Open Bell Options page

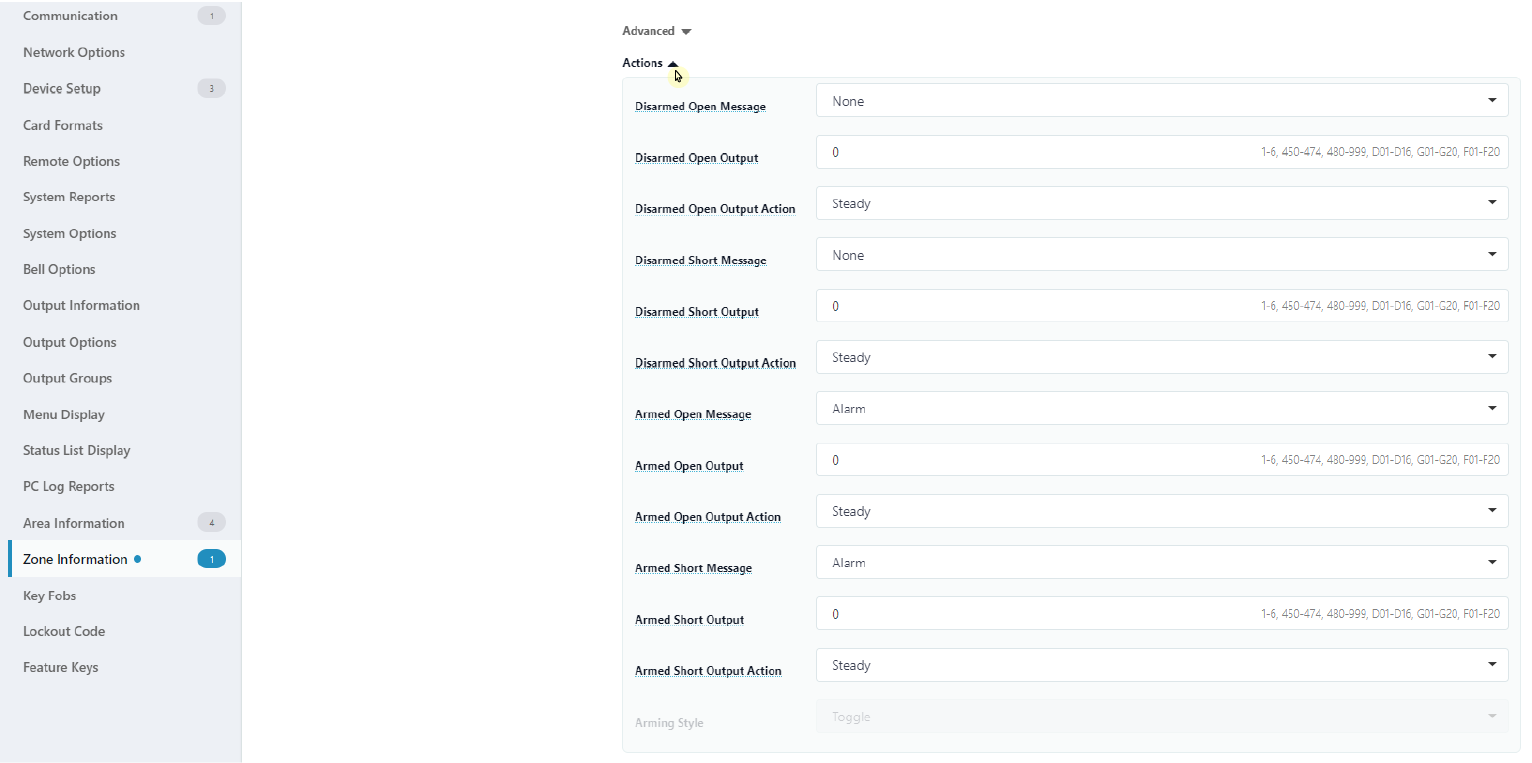coord(59,270)
